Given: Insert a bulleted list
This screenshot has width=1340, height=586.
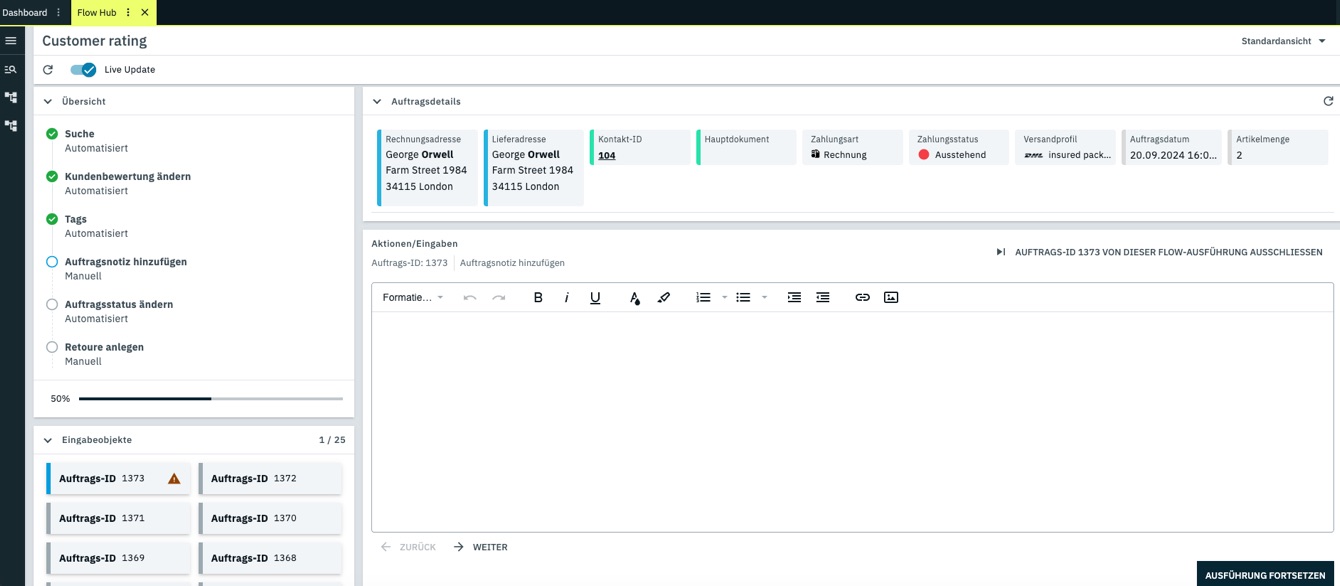Looking at the screenshot, I should (743, 297).
